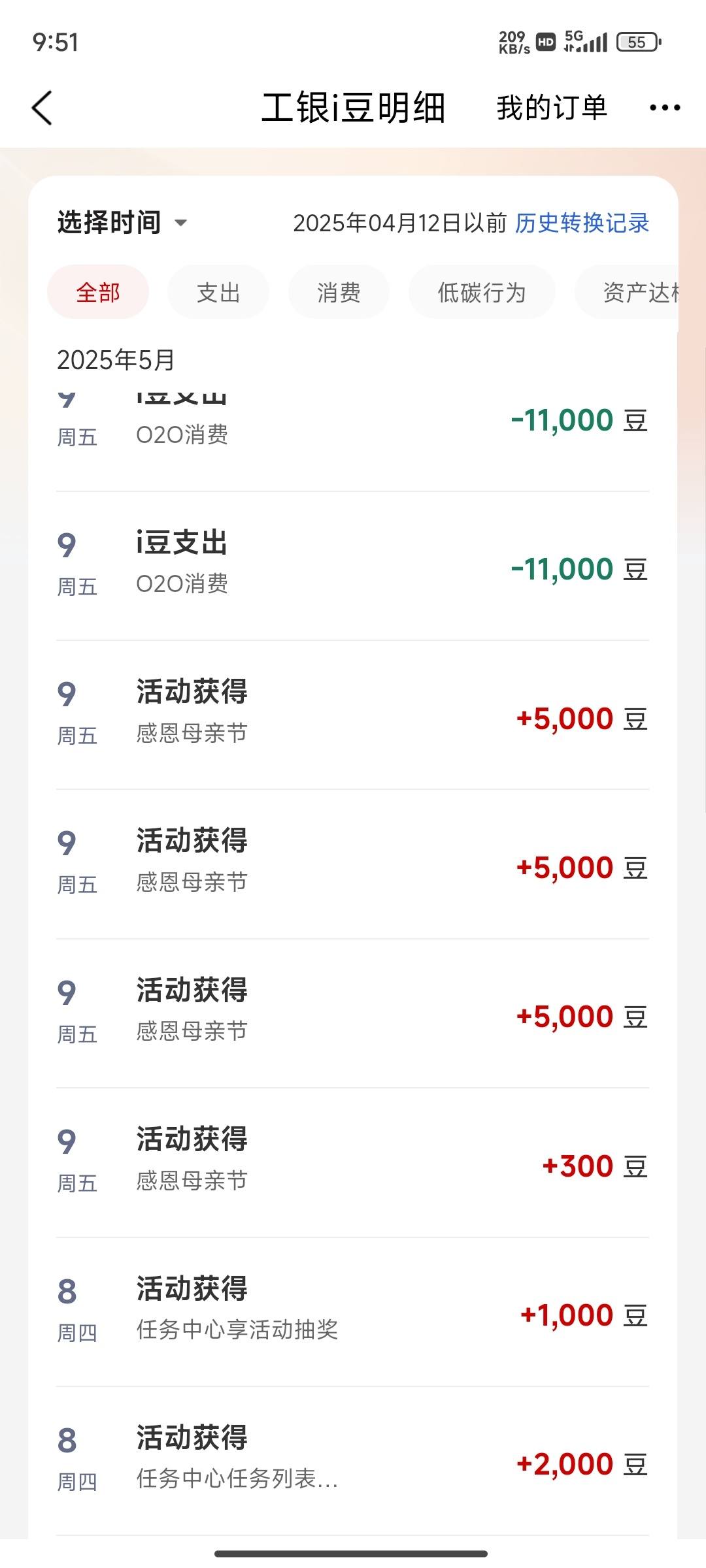Open the 选择时间 time selector
Viewport: 706px width, 1568px height.
pos(122,223)
